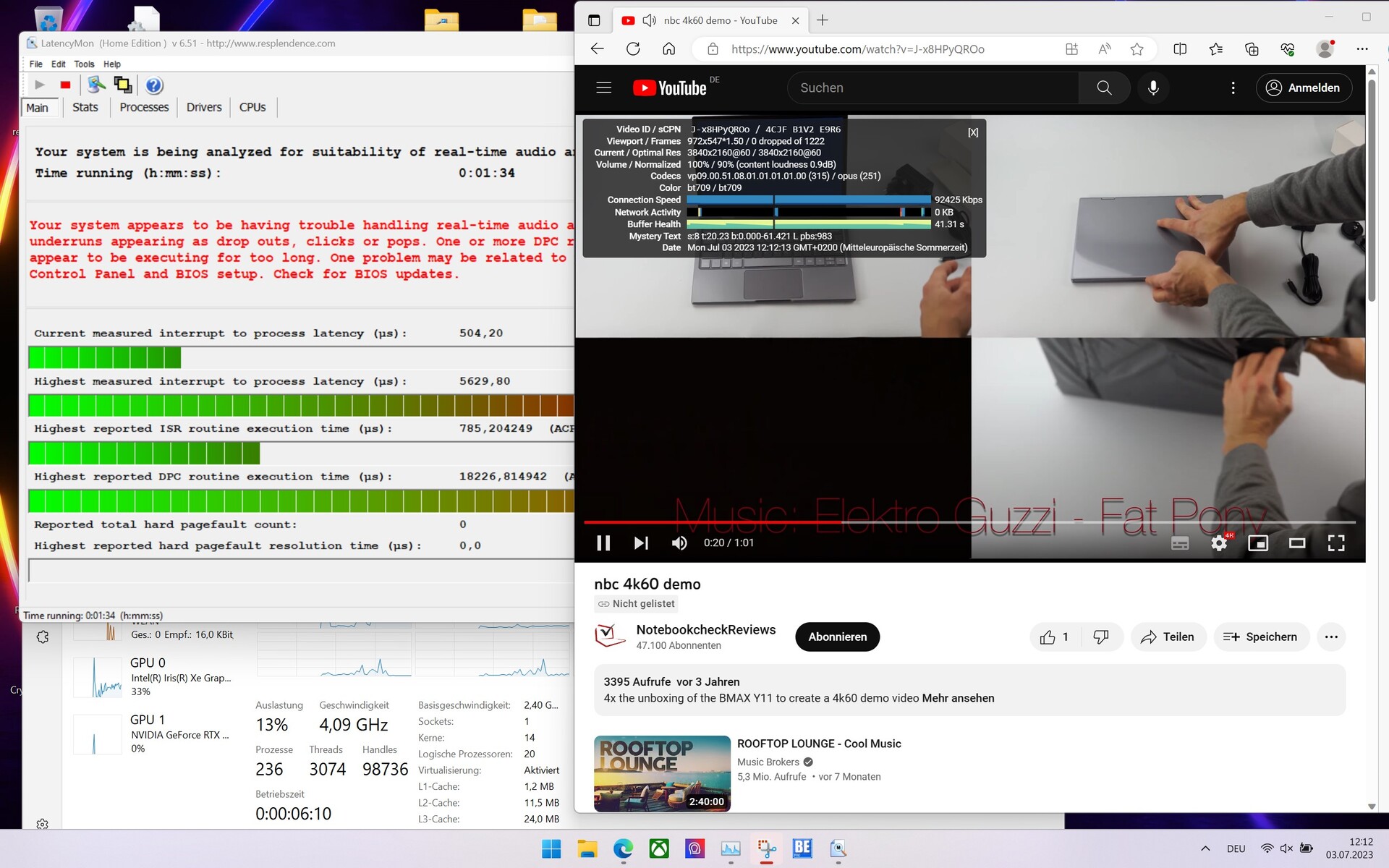Open the YouTube hamburger guide menu
This screenshot has height=868, width=1389.
click(603, 88)
